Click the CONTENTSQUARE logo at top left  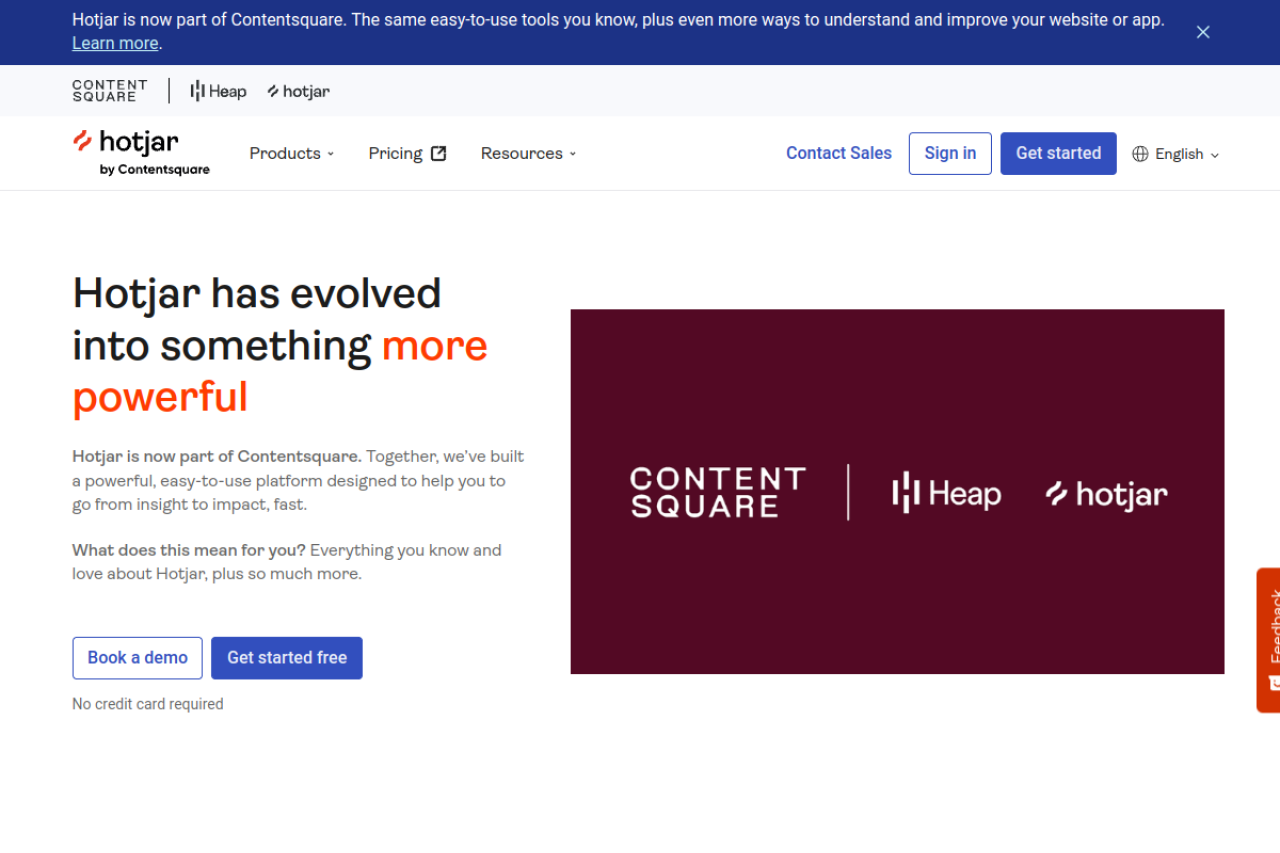[109, 90]
